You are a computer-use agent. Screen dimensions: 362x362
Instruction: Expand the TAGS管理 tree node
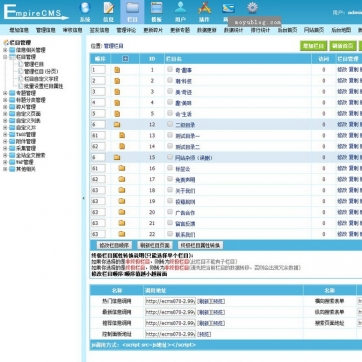5,134
